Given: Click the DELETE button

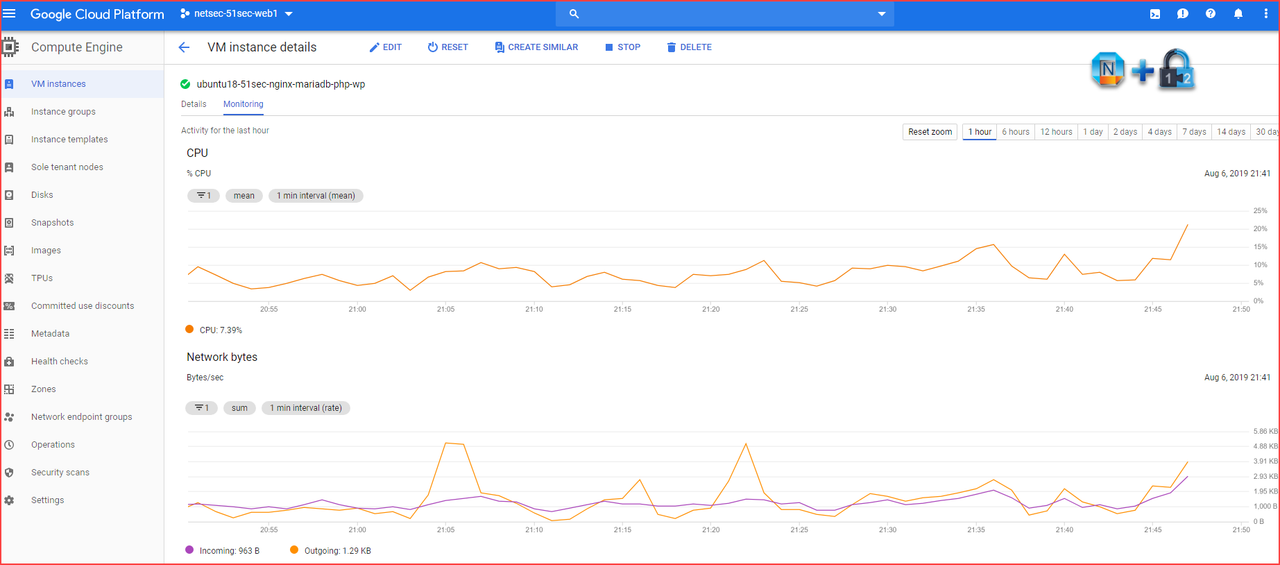Looking at the screenshot, I should (x=689, y=47).
